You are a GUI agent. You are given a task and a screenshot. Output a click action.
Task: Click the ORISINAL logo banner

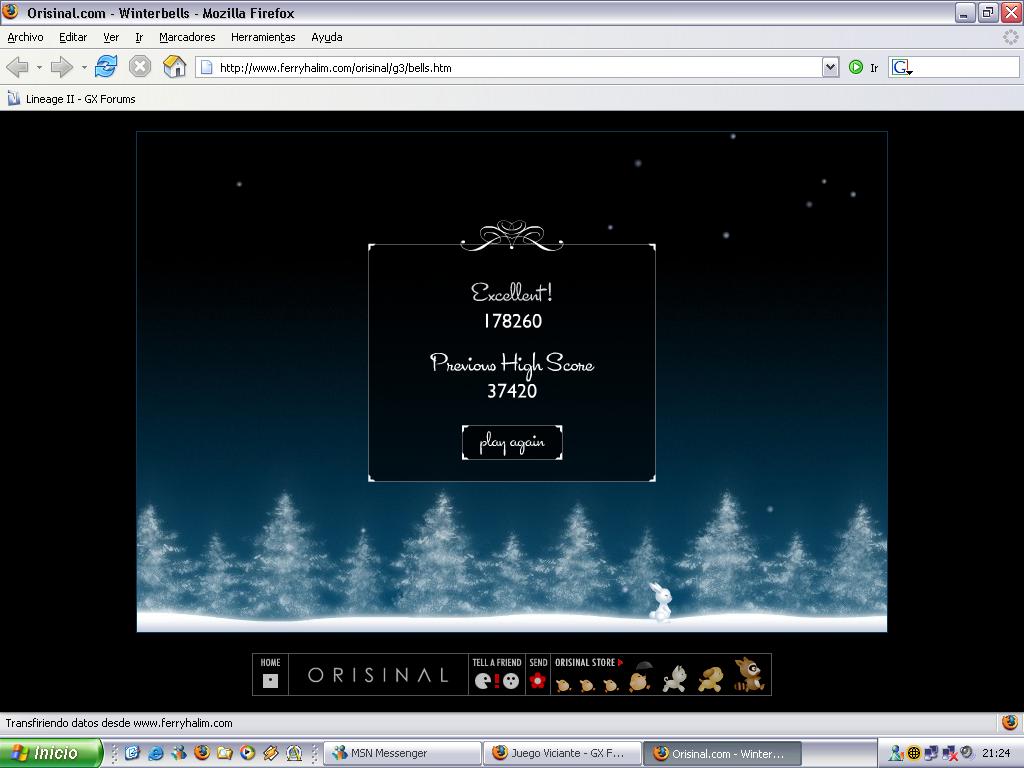click(378, 675)
